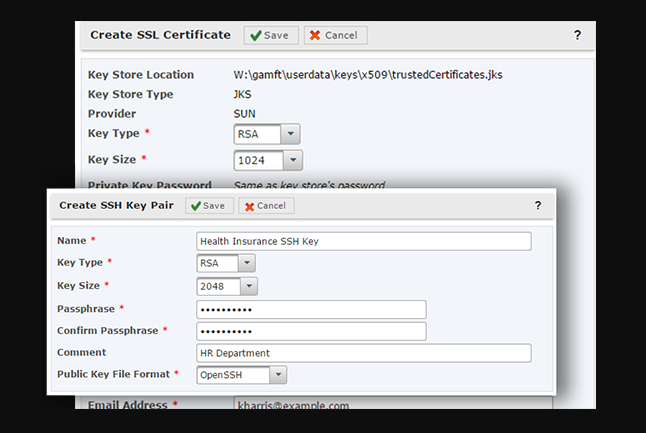Viewport: 646px width, 433px height.
Task: Open the SSL Key Size 1024 dropdown
Action: coord(268,160)
